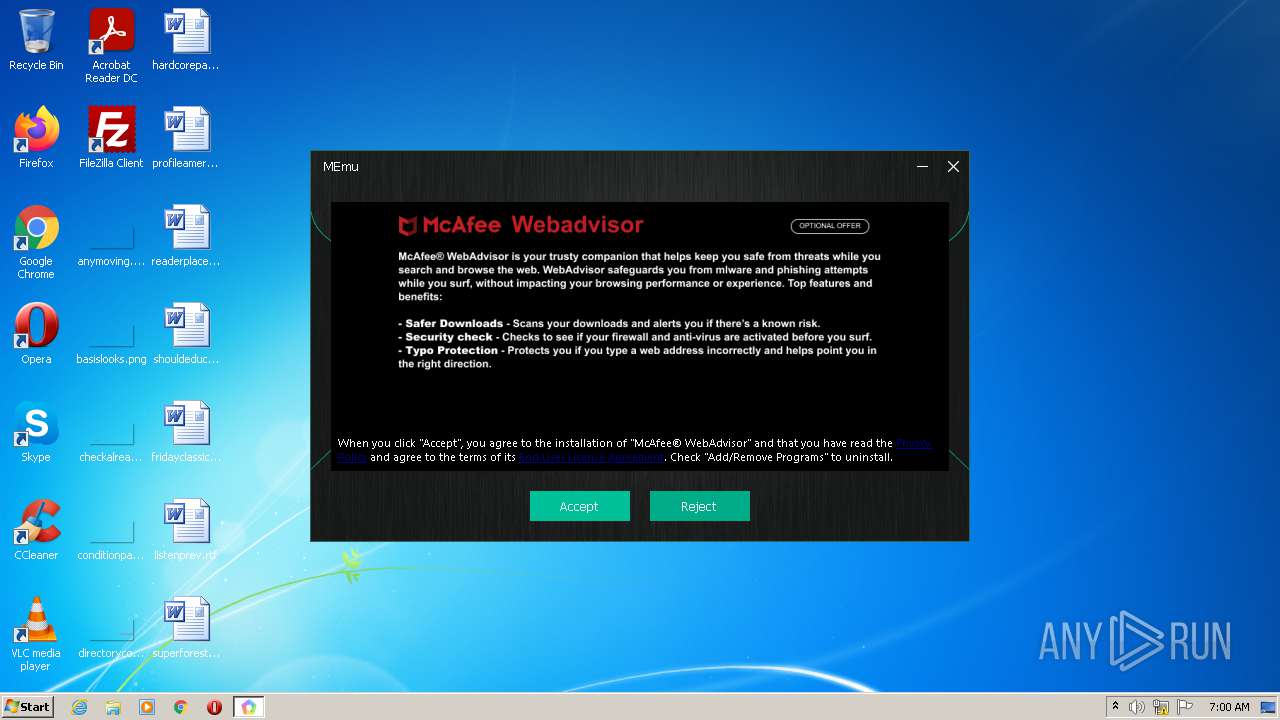Switch to MEmu installer taskbar button
The height and width of the screenshot is (720, 1280).
[x=249, y=707]
